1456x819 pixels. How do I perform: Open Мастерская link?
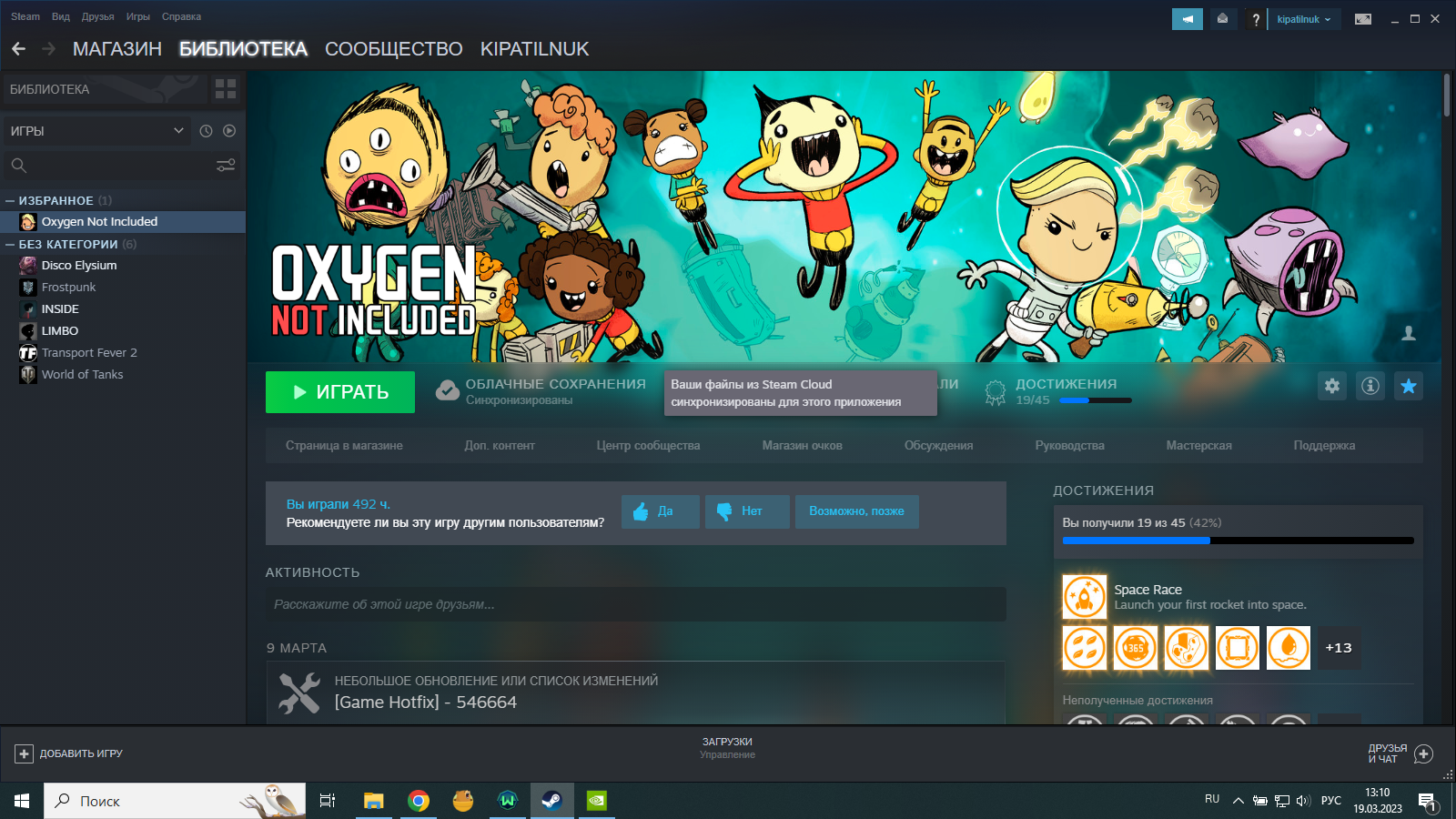pos(1199,446)
